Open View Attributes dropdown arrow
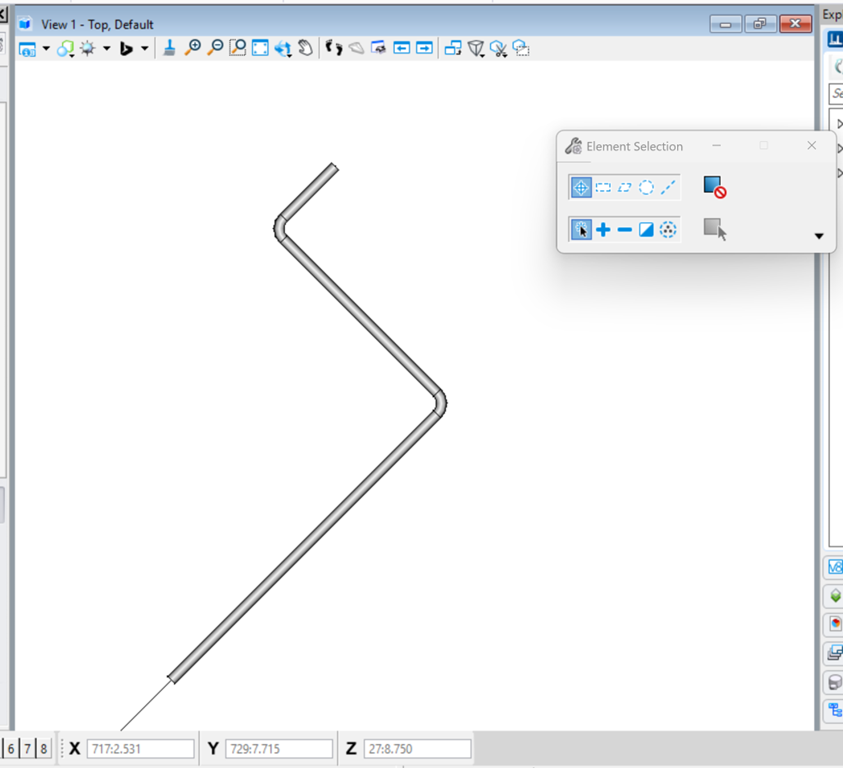The width and height of the screenshot is (843, 768). pyautogui.click(x=46, y=48)
